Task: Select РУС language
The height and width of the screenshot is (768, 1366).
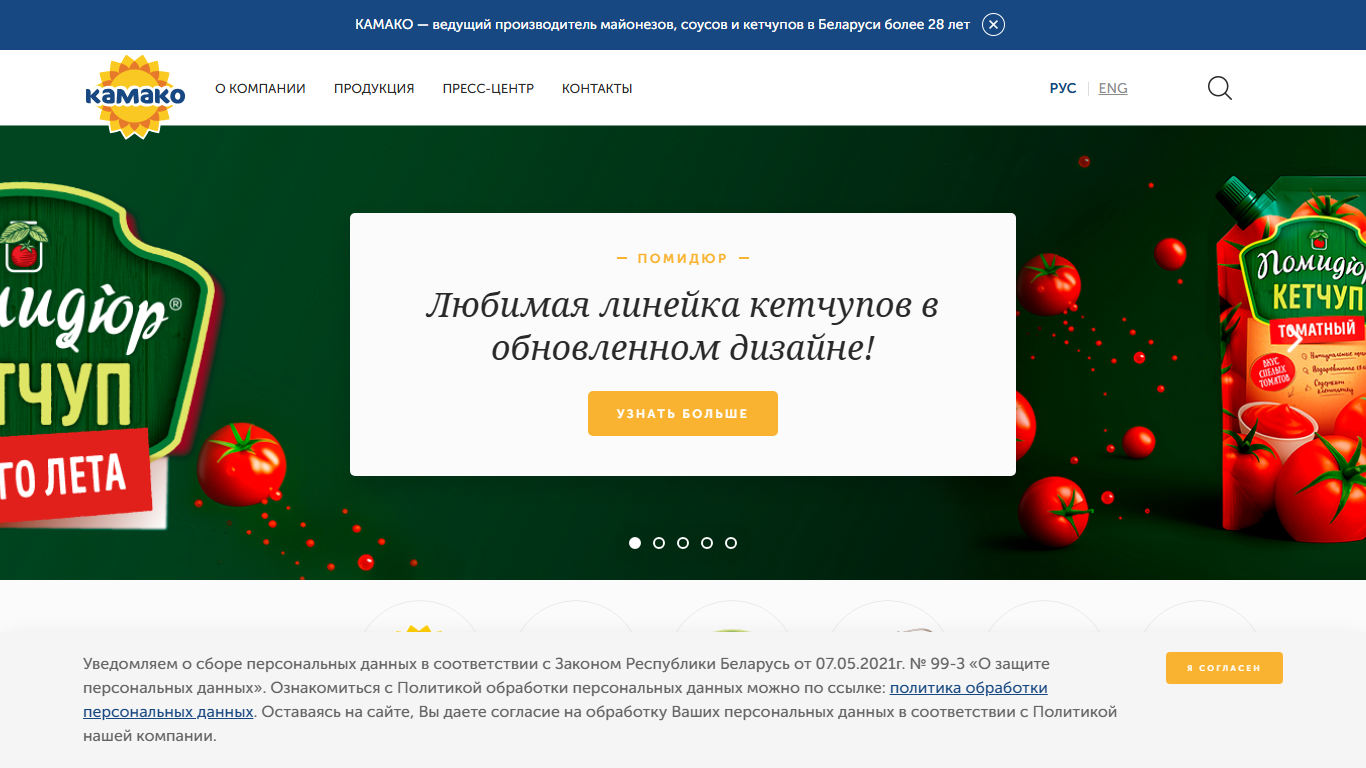Action: coord(1063,88)
